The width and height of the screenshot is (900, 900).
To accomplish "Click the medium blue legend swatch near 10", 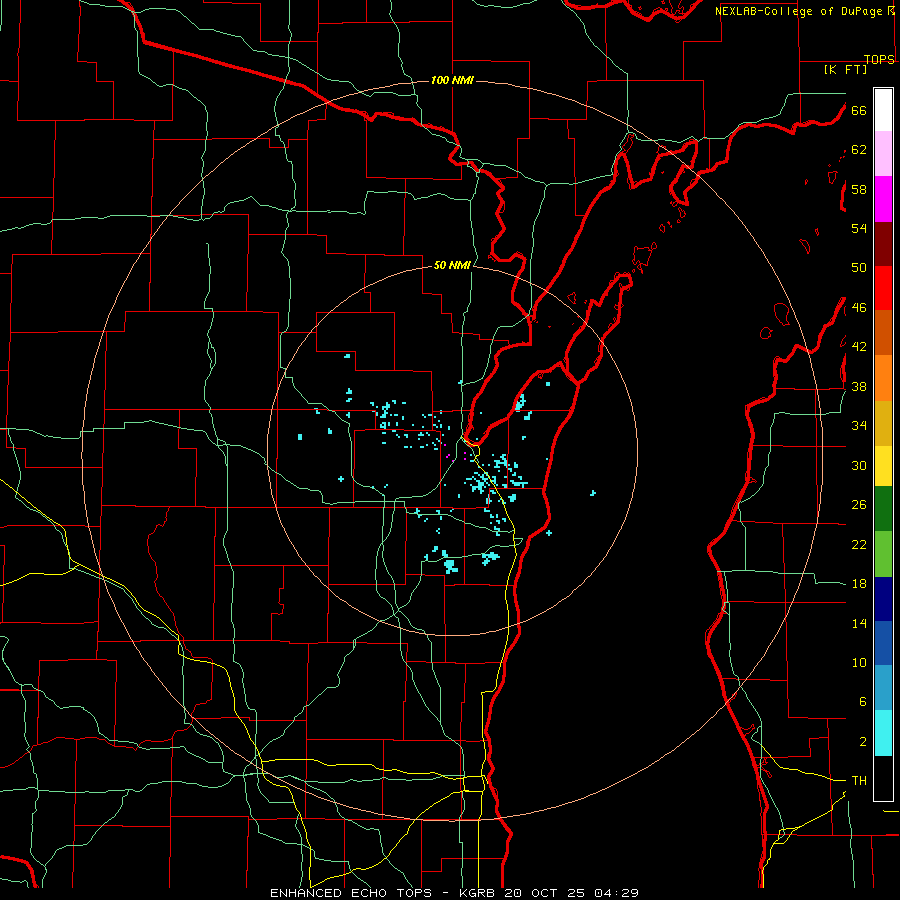I will point(883,643).
